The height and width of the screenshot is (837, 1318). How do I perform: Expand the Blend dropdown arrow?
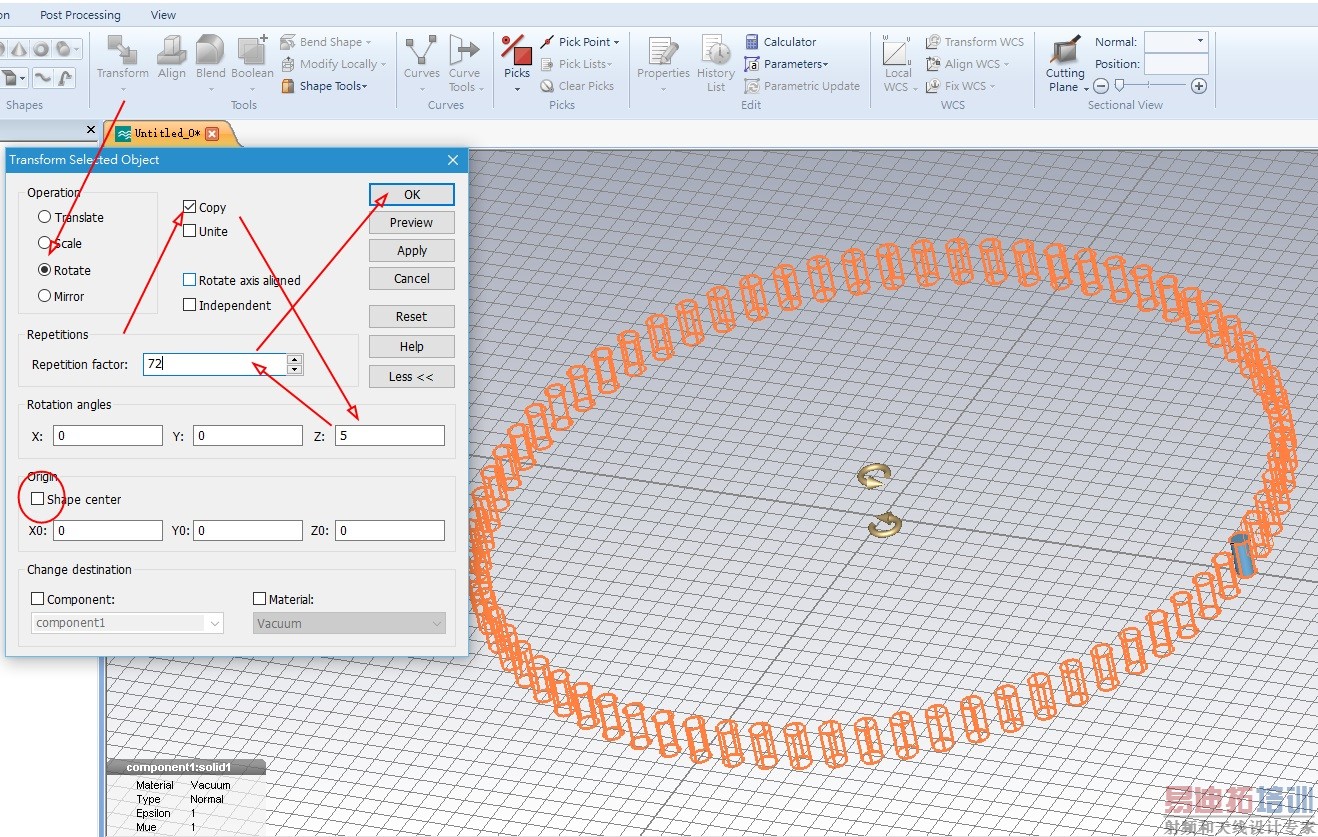[211, 89]
